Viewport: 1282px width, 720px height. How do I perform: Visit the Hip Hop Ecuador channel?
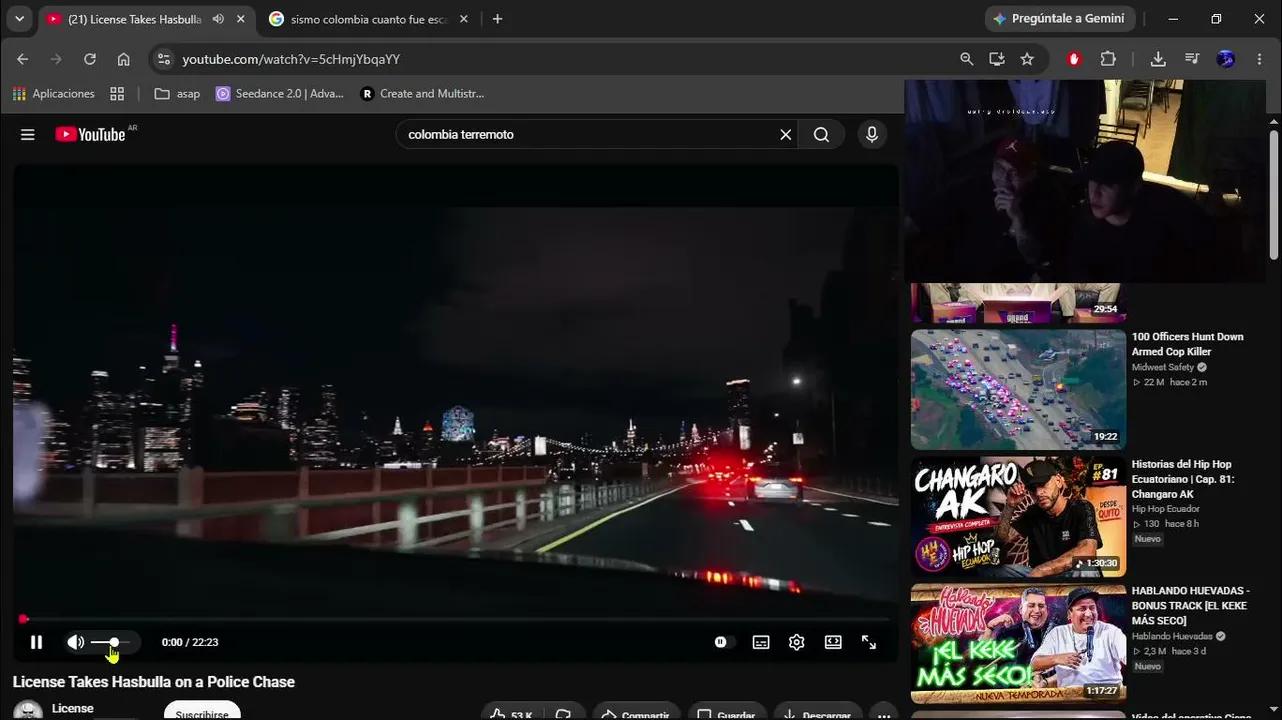[1166, 509]
